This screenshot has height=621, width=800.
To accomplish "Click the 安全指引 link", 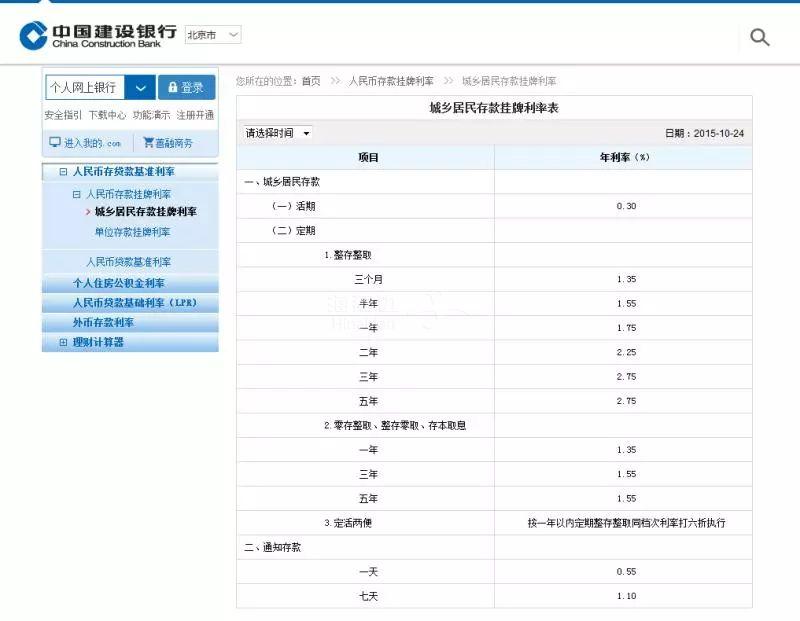I will (x=62, y=115).
